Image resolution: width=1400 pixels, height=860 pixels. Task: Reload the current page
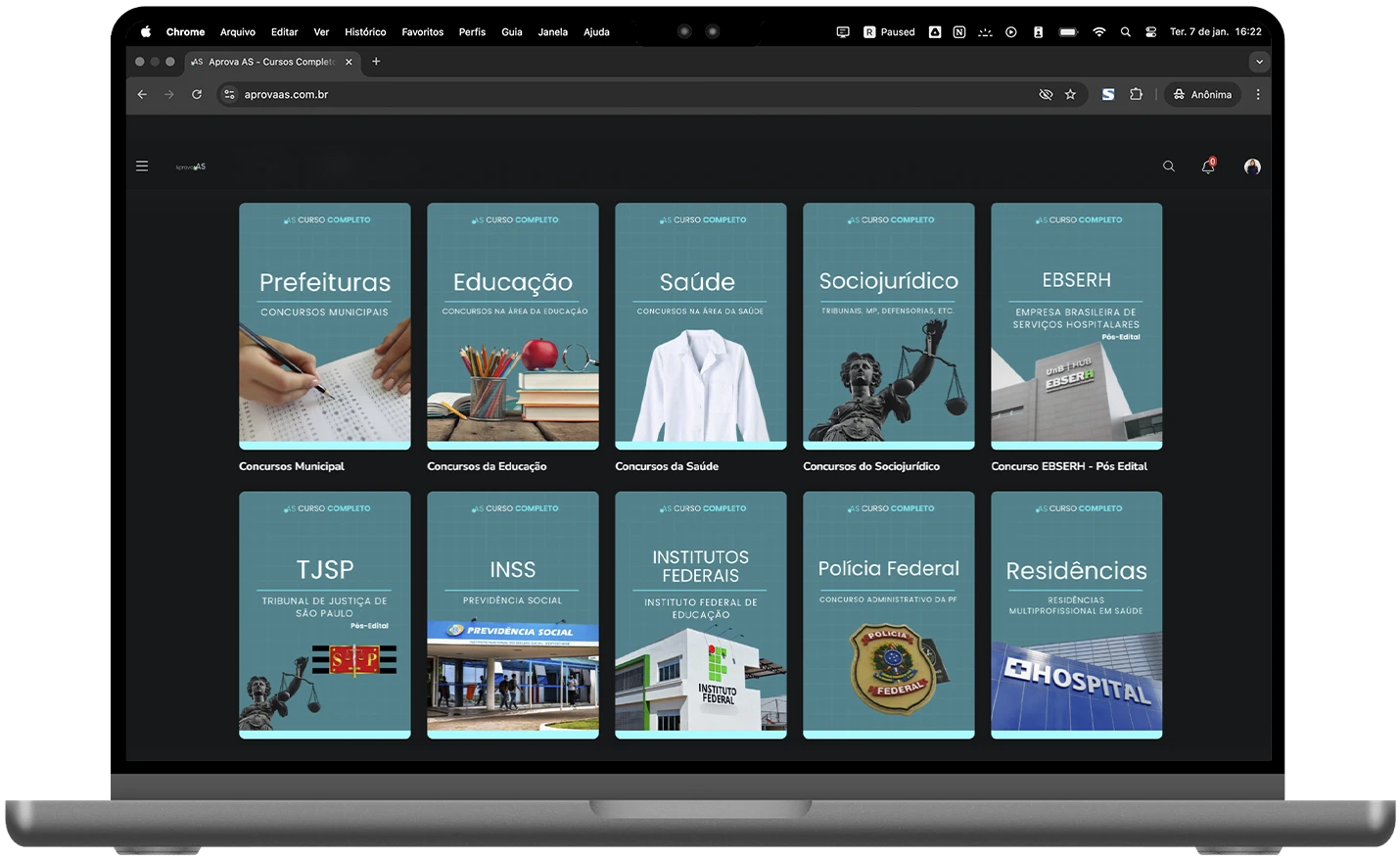click(x=197, y=95)
